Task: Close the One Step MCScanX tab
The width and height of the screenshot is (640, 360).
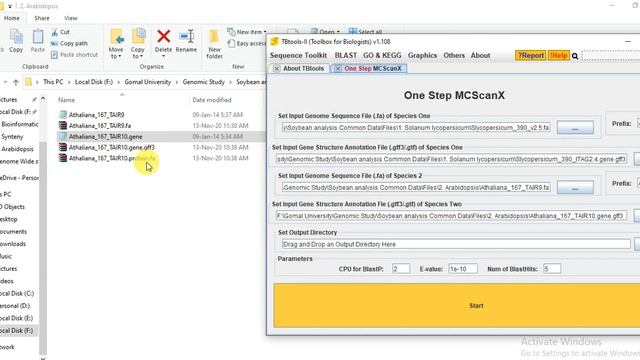Action: (338, 69)
